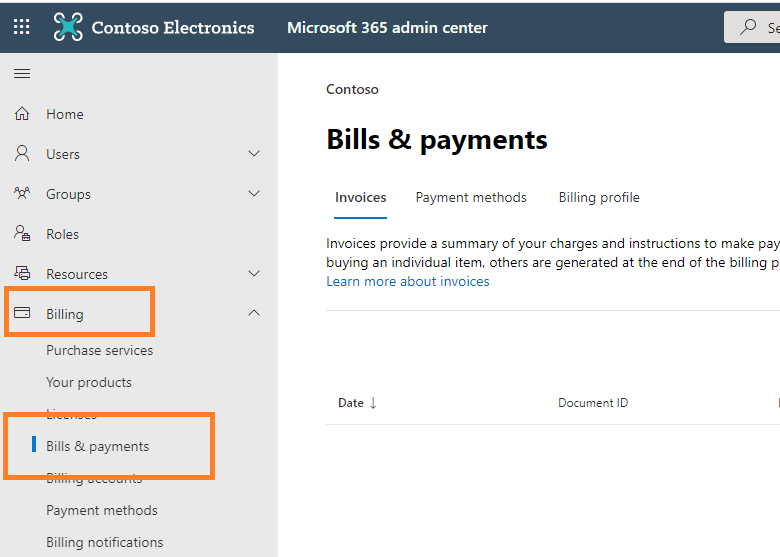
Task: Click the Resources printer icon
Action: tap(22, 273)
